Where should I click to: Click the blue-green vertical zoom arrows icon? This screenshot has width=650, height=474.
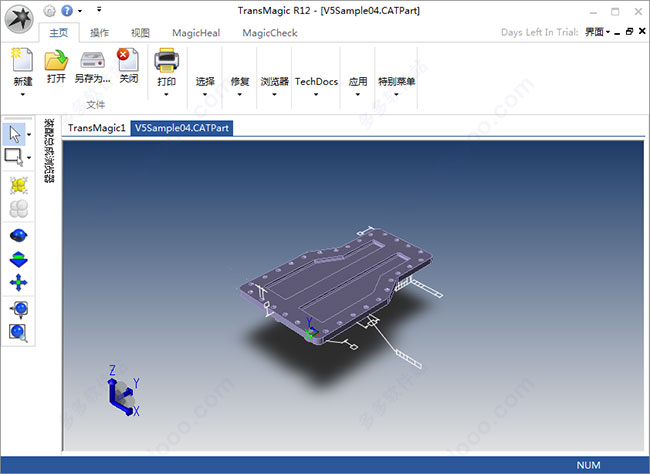pos(18,260)
